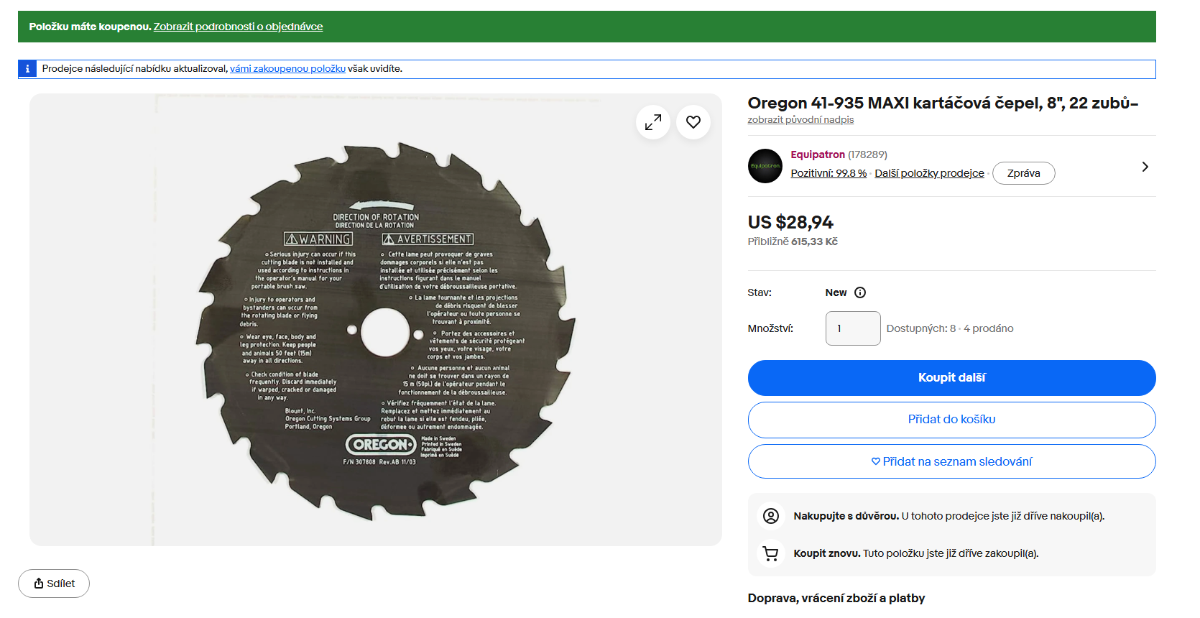Viewport: 1200px width, 618px height.
Task: Click the blue info icon in notice bar
Action: 29,69
